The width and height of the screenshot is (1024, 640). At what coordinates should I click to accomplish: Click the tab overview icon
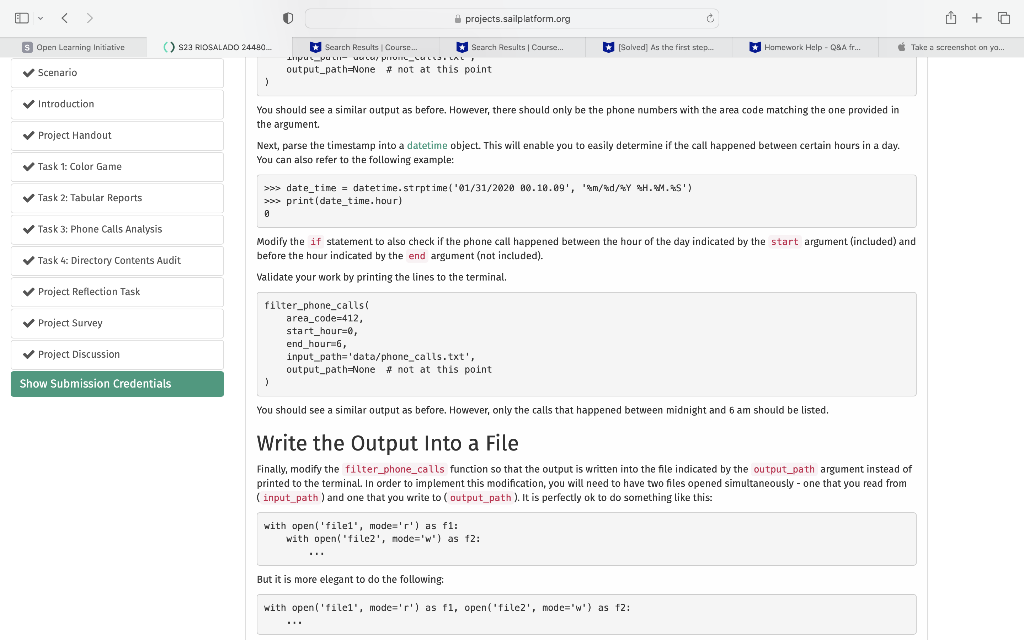click(1002, 17)
